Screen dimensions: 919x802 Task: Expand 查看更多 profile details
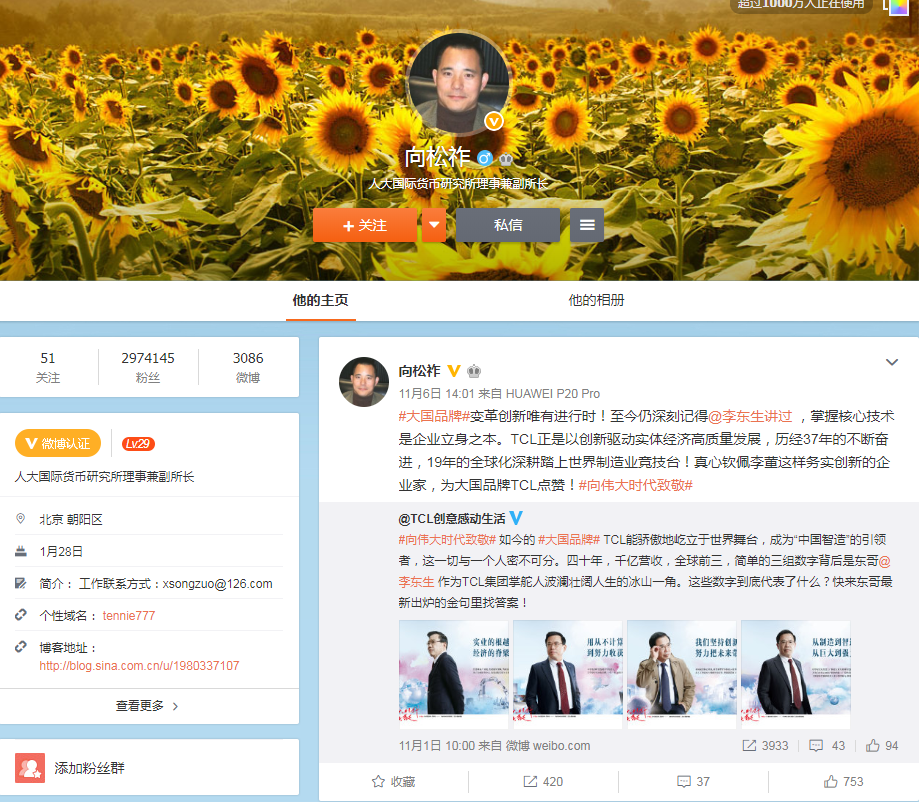tap(147, 706)
